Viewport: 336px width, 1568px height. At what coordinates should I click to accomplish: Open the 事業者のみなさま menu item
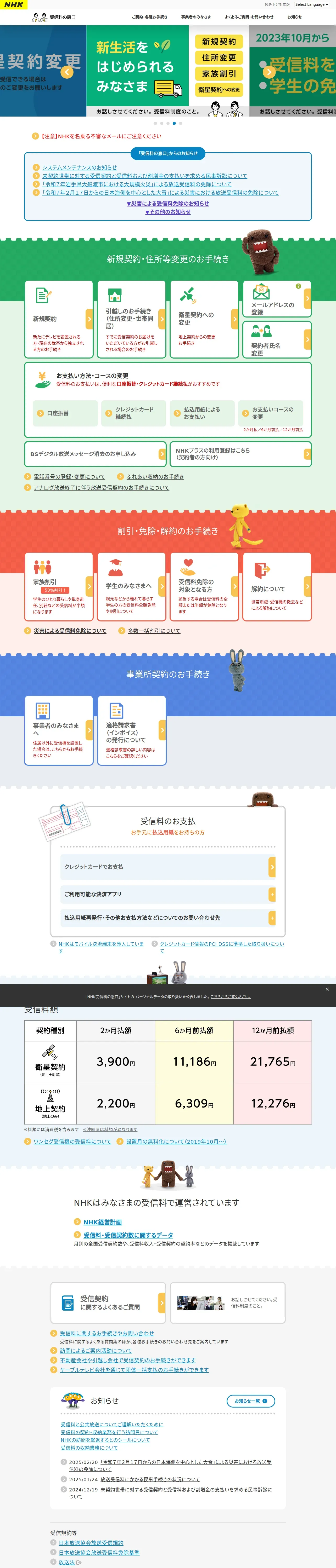click(x=196, y=17)
